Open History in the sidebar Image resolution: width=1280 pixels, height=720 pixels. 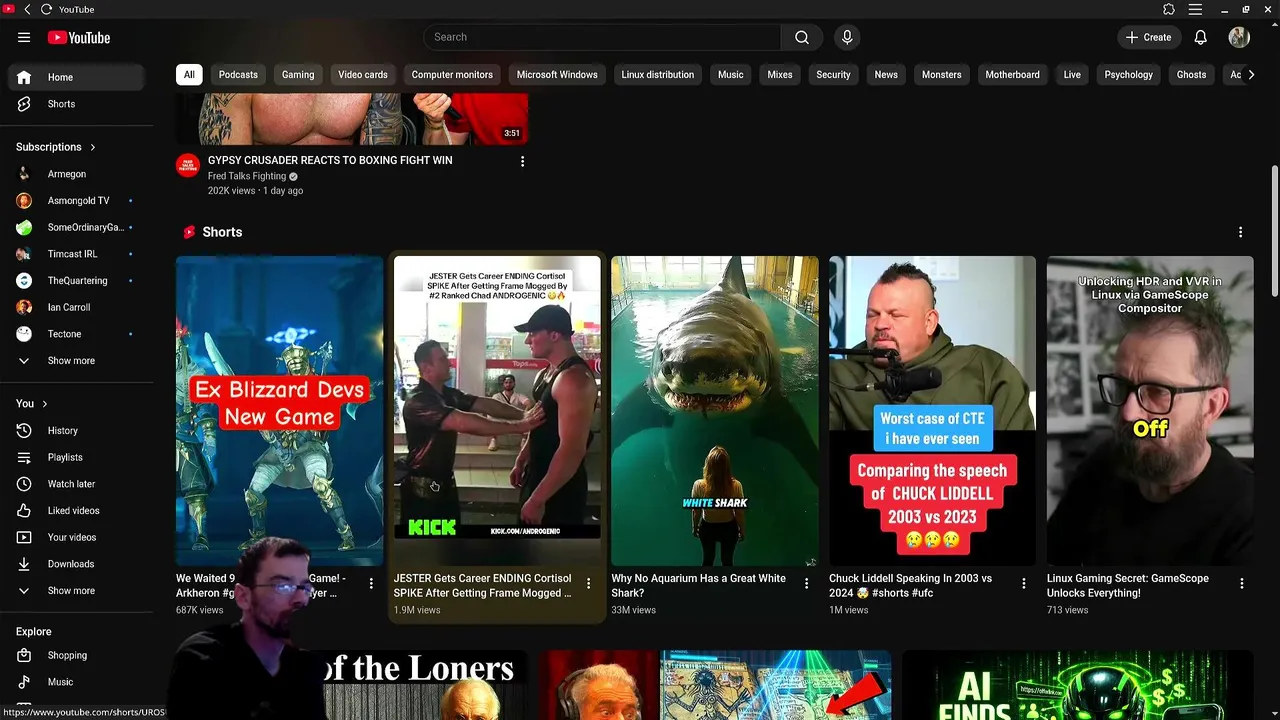(x=77, y=430)
